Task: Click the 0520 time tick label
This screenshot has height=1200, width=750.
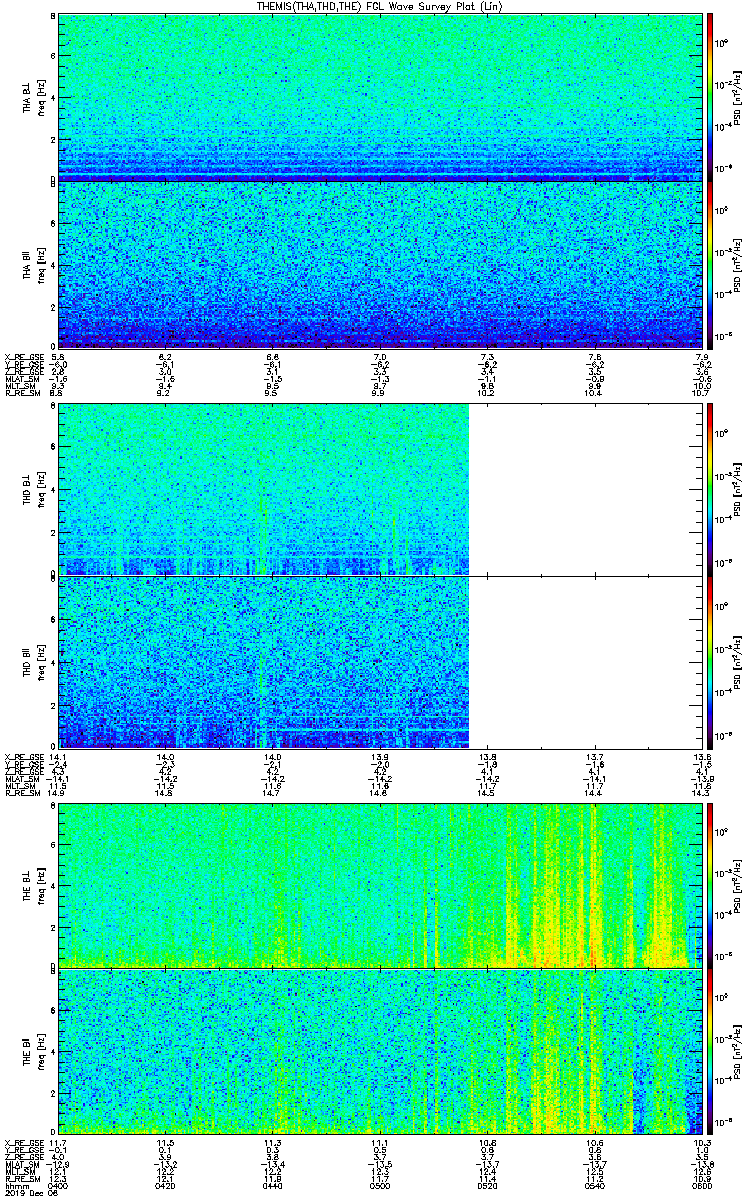Action: tap(487, 1186)
